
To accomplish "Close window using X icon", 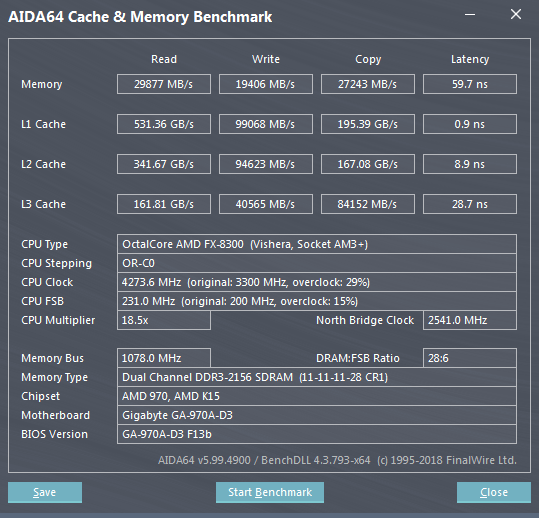I will tap(516, 14).
